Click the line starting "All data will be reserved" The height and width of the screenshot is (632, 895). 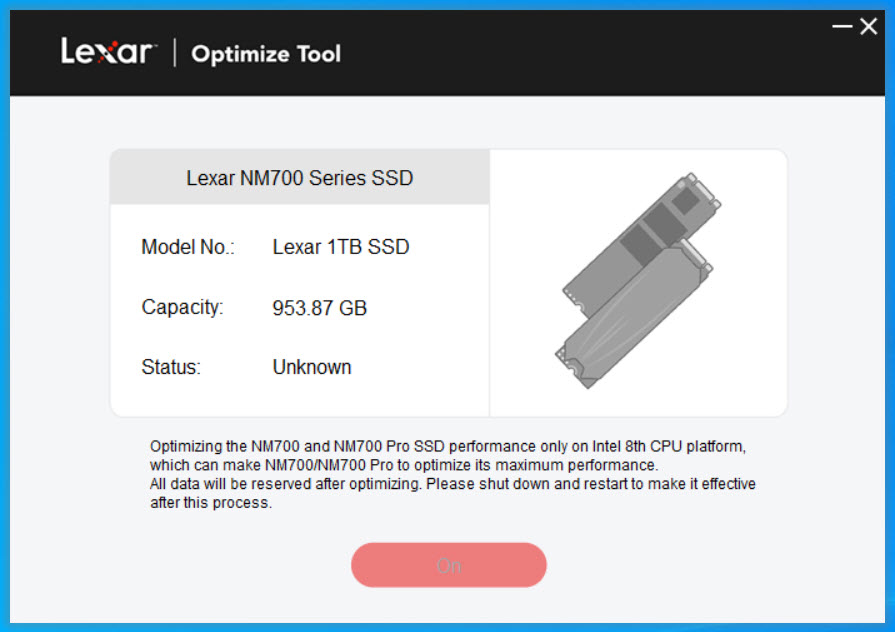click(x=453, y=484)
